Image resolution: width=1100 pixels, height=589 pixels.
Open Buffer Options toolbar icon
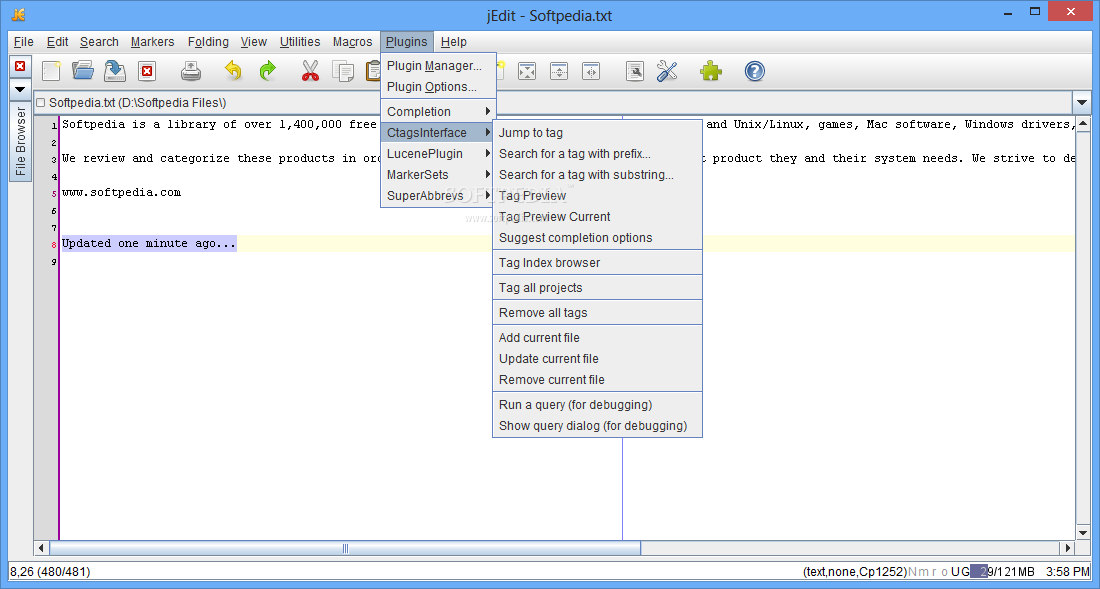(635, 71)
